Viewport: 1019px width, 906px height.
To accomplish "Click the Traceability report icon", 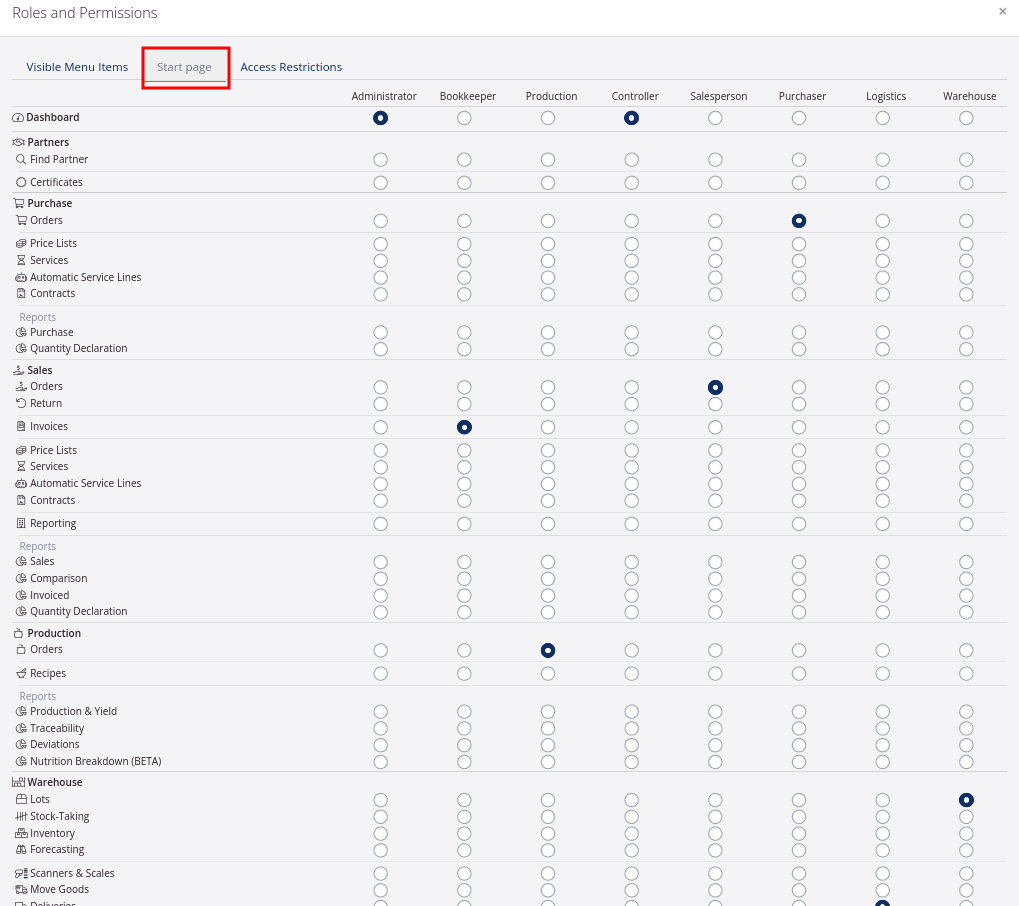I will 21,729.
